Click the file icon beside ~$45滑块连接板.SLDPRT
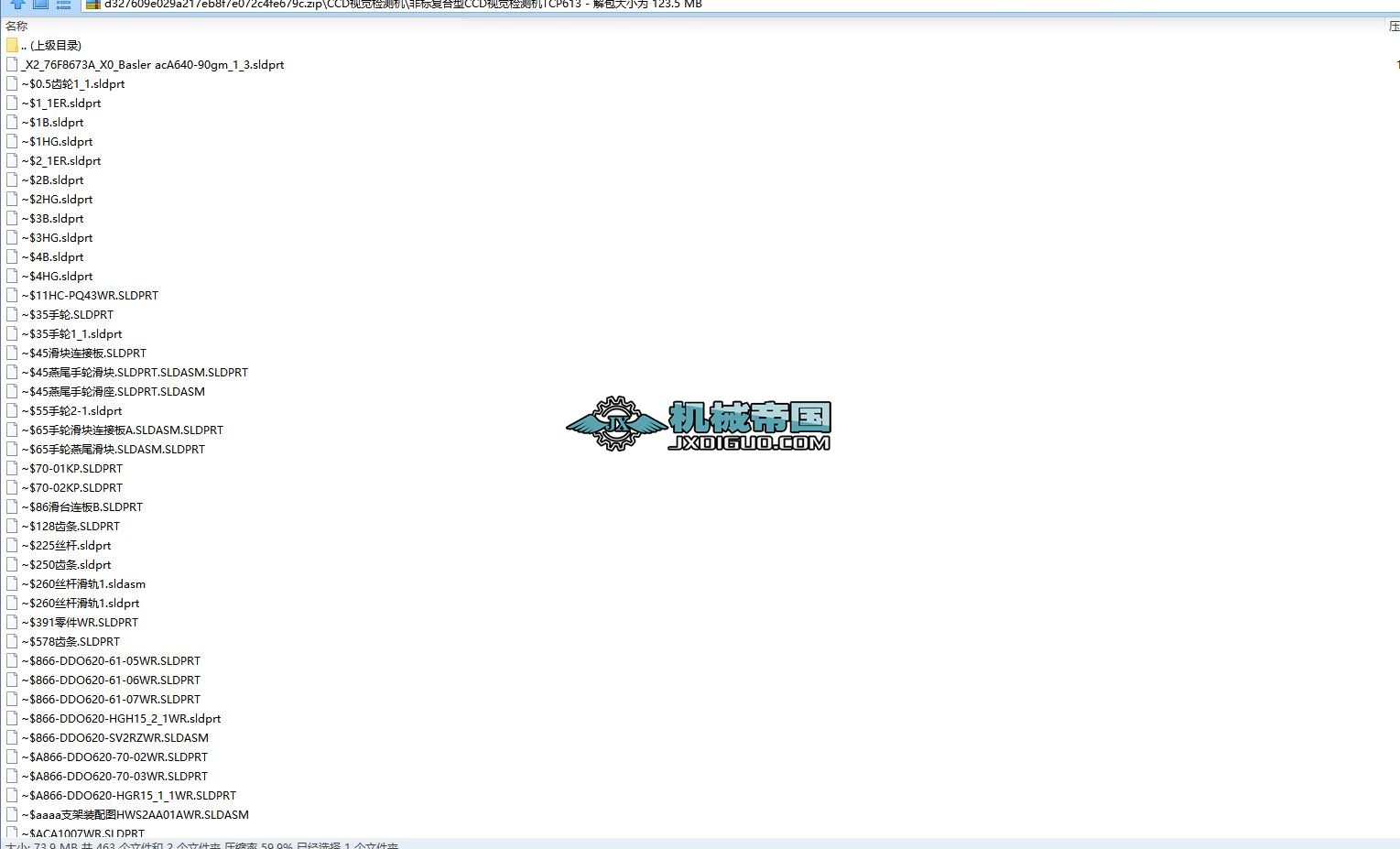The image size is (1400, 849). click(12, 354)
